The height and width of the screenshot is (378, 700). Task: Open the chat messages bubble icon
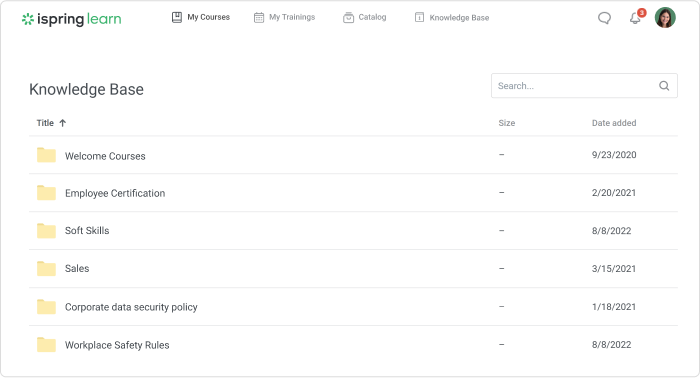[x=604, y=18]
